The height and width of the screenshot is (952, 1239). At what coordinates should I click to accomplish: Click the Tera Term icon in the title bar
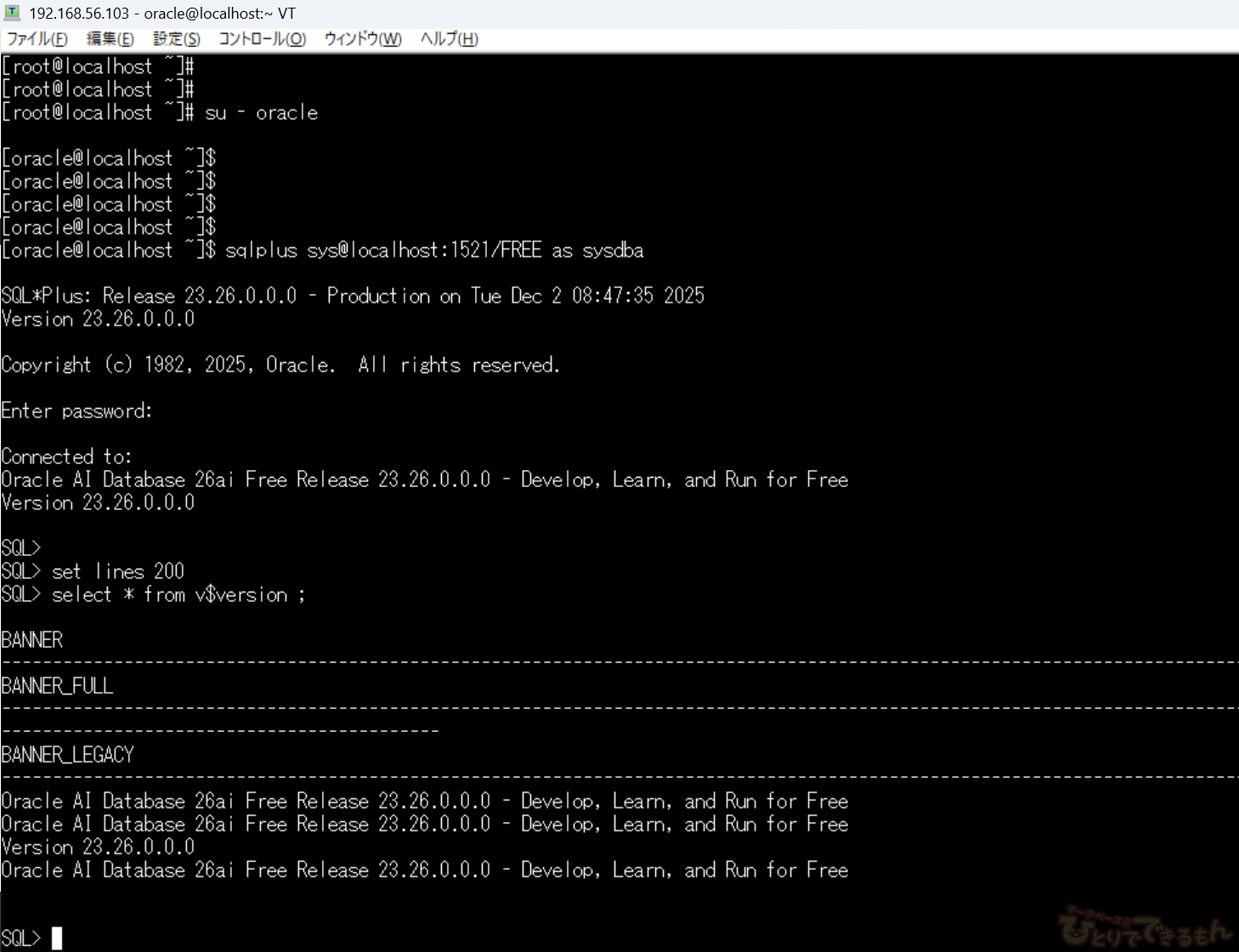tap(12, 14)
